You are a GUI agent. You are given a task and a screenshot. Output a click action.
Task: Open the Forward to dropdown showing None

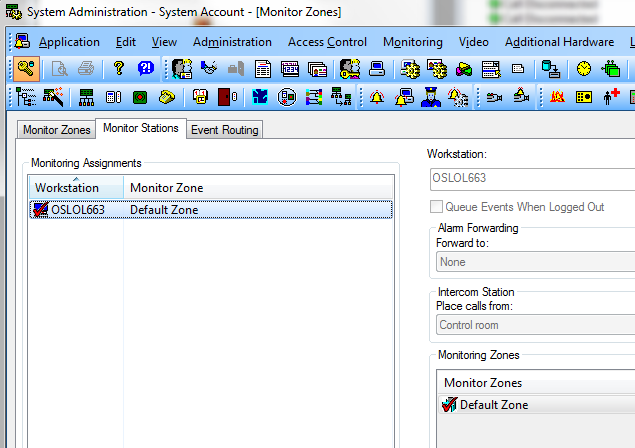tap(535, 262)
